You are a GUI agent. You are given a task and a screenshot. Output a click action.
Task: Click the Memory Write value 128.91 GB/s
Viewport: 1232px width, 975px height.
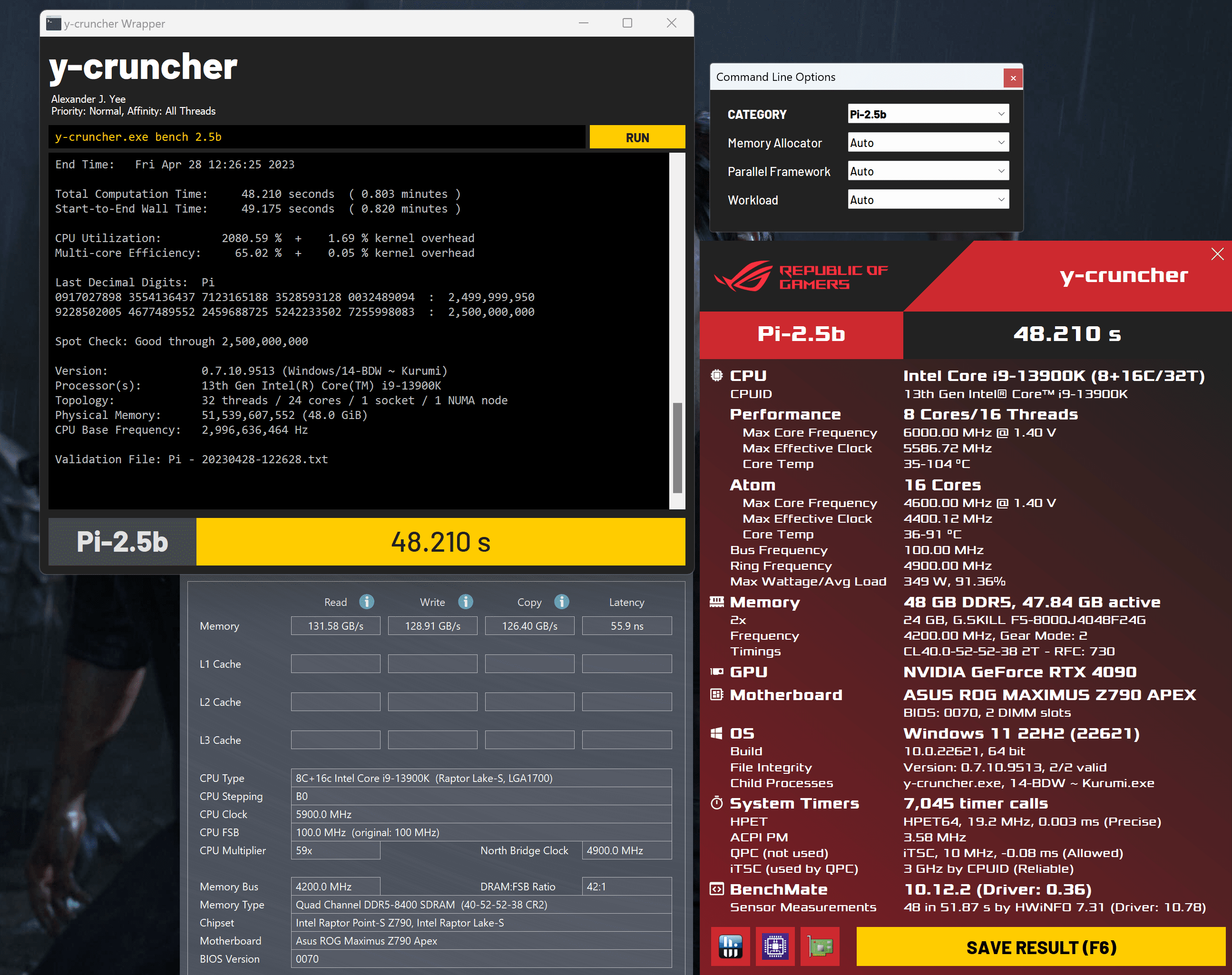pyautogui.click(x=433, y=625)
